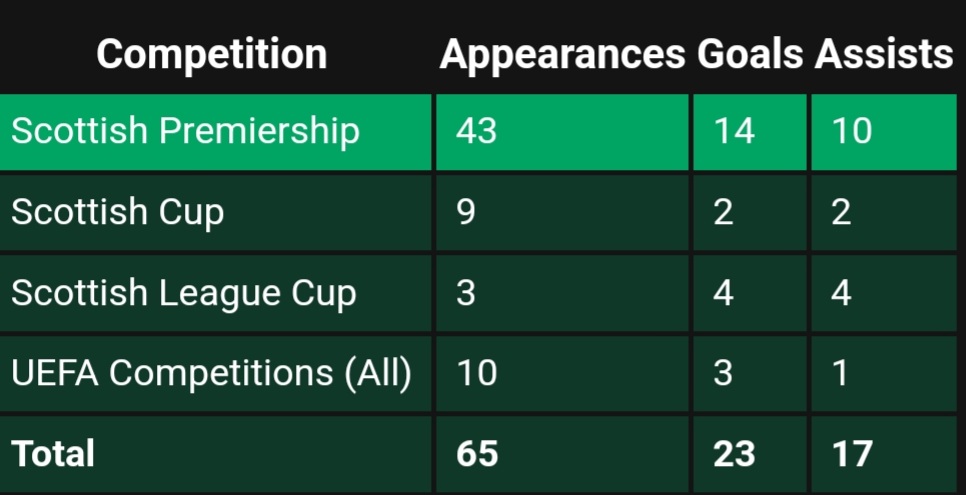Click the total goals value 23
966x495 pixels.
pyautogui.click(x=734, y=454)
